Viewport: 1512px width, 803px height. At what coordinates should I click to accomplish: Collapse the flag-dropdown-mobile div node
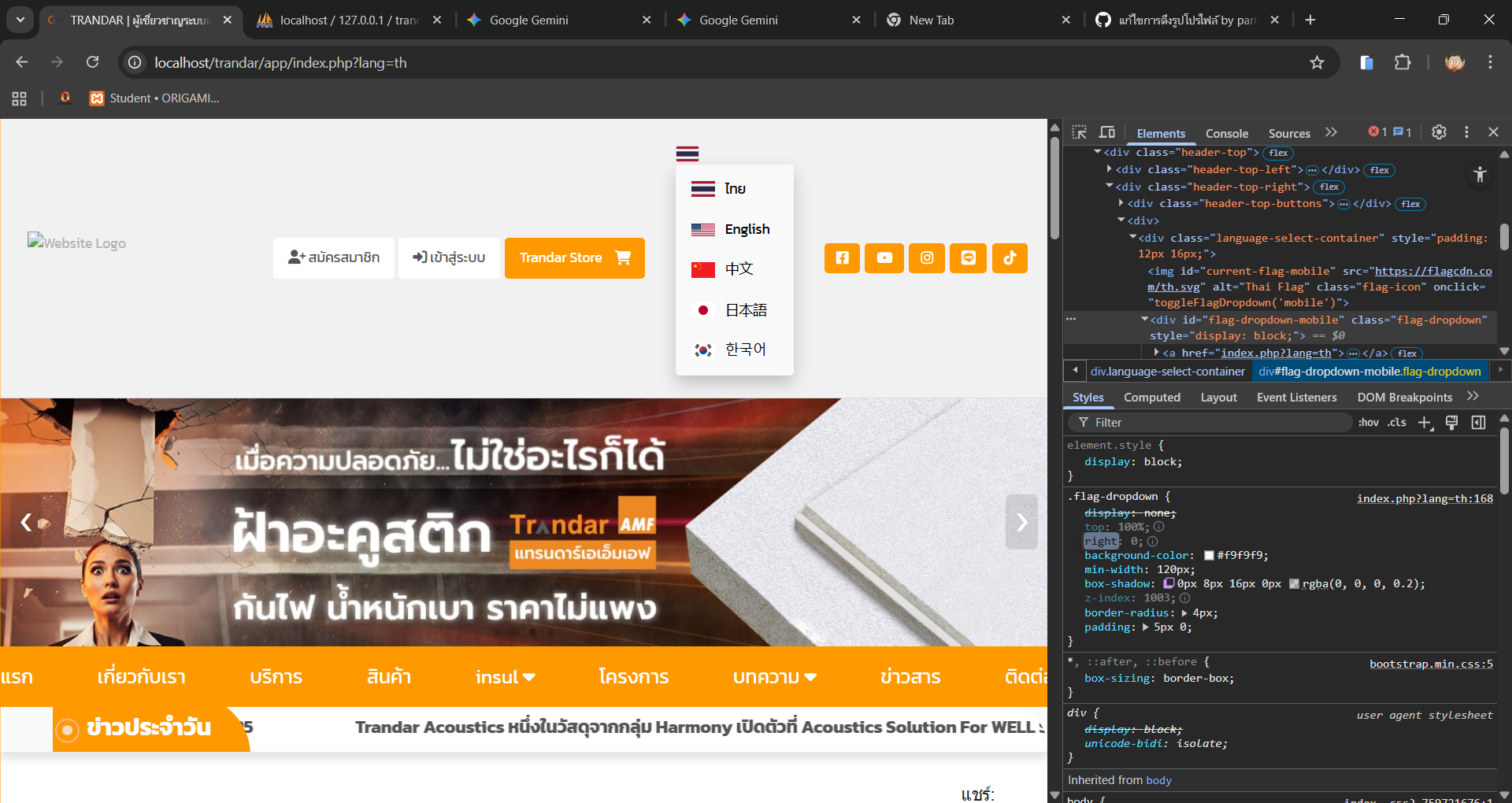point(1144,320)
